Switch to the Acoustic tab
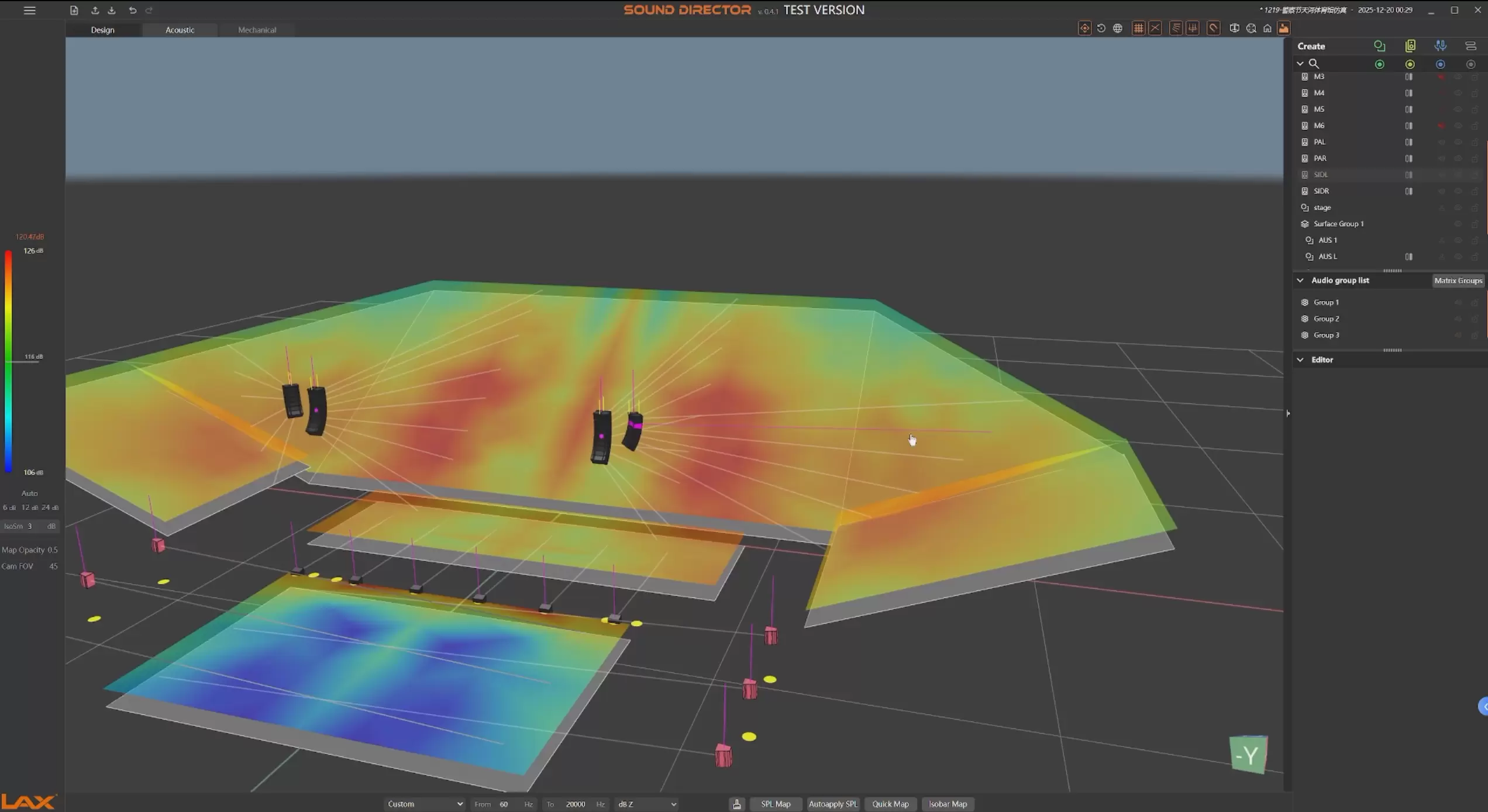 tap(180, 30)
